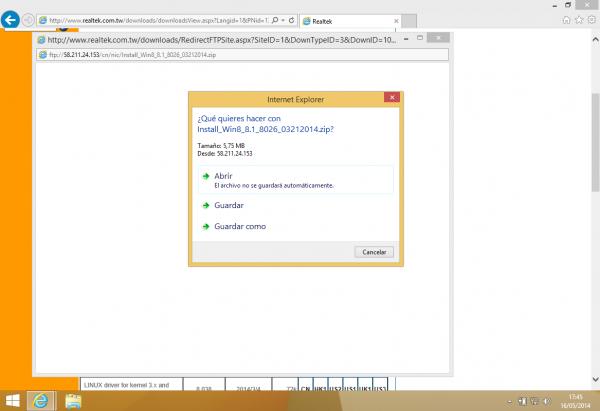Viewport: 600px width, 411px height.
Task: Click the volume speaker tray icon
Action: click(x=547, y=401)
